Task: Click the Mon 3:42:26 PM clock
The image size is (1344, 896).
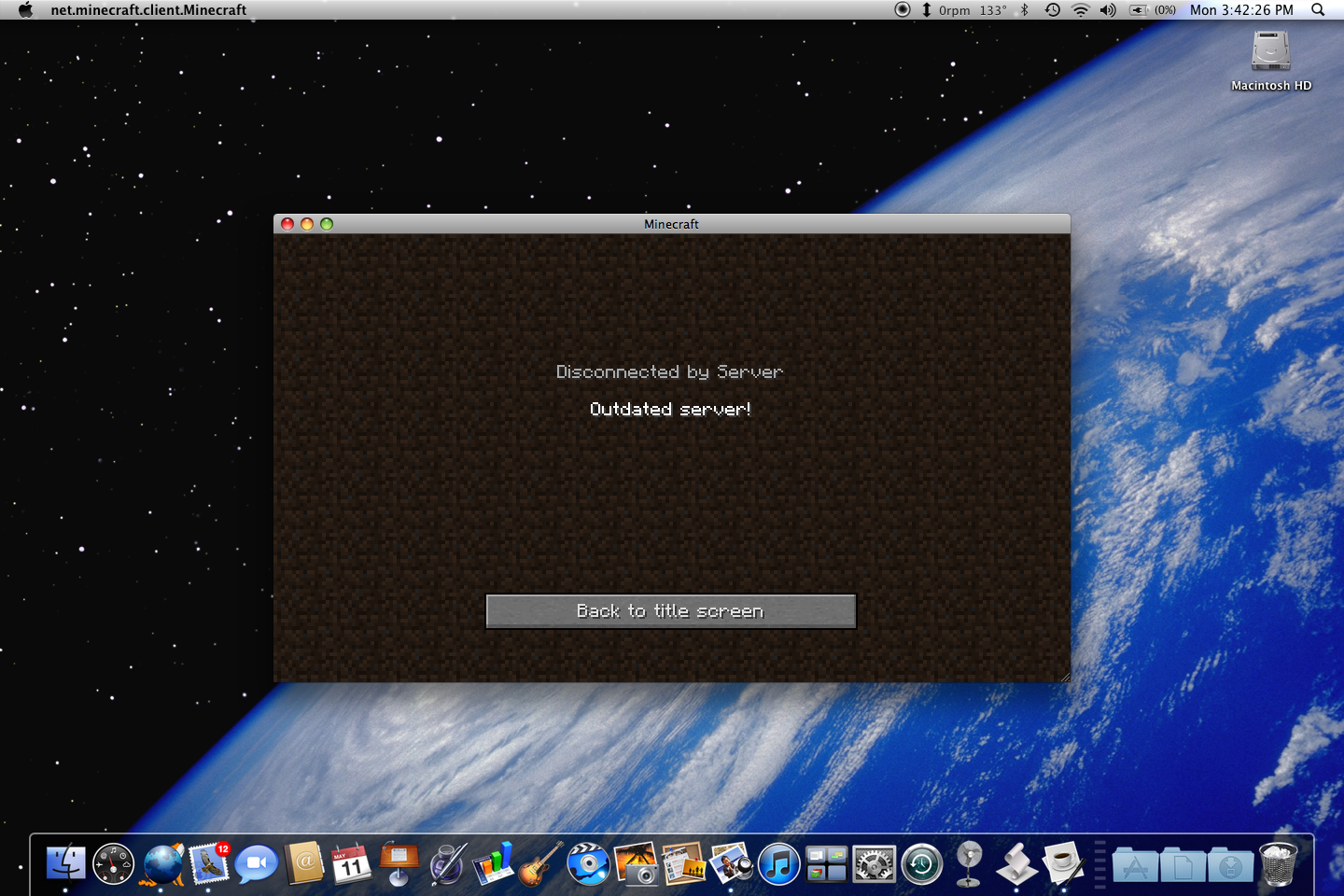Action: [1241, 9]
